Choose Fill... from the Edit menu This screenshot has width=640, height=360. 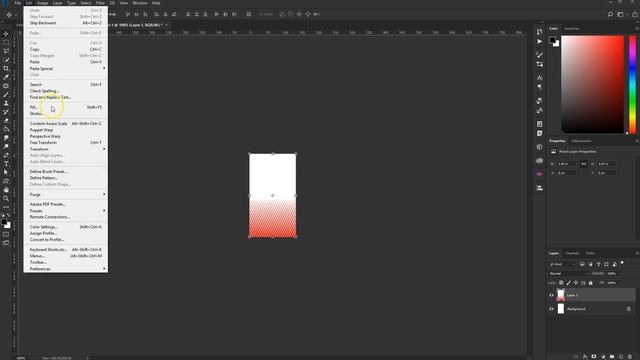(x=66, y=107)
